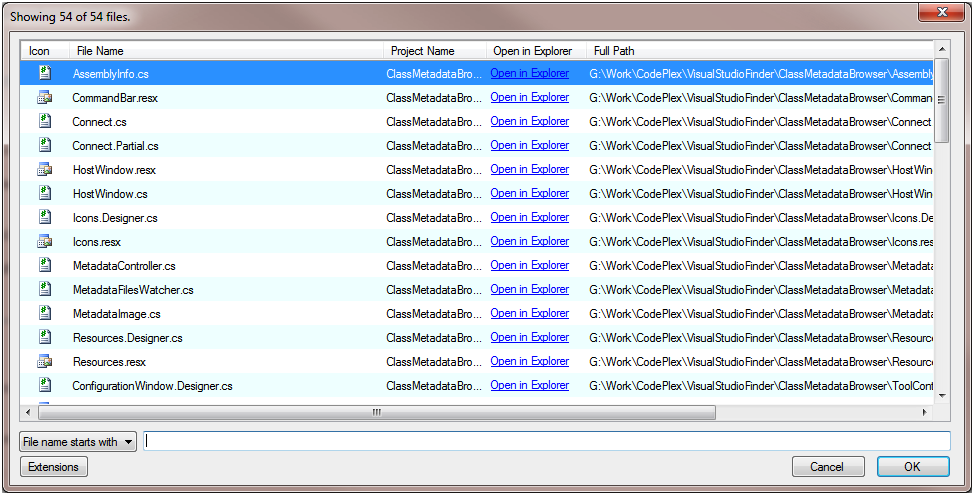
Task: Click the file icon beside AssemblyInfo.cs
Action: pos(45,73)
